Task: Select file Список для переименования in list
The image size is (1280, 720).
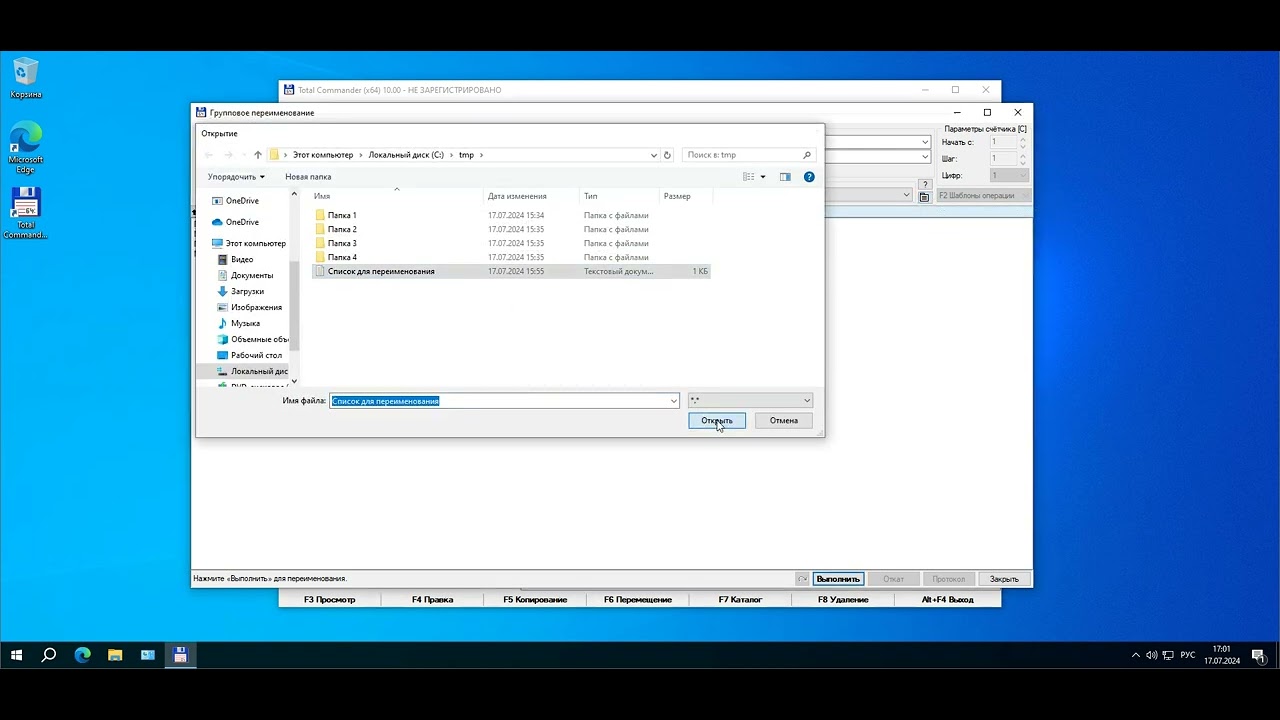Action: point(511,271)
